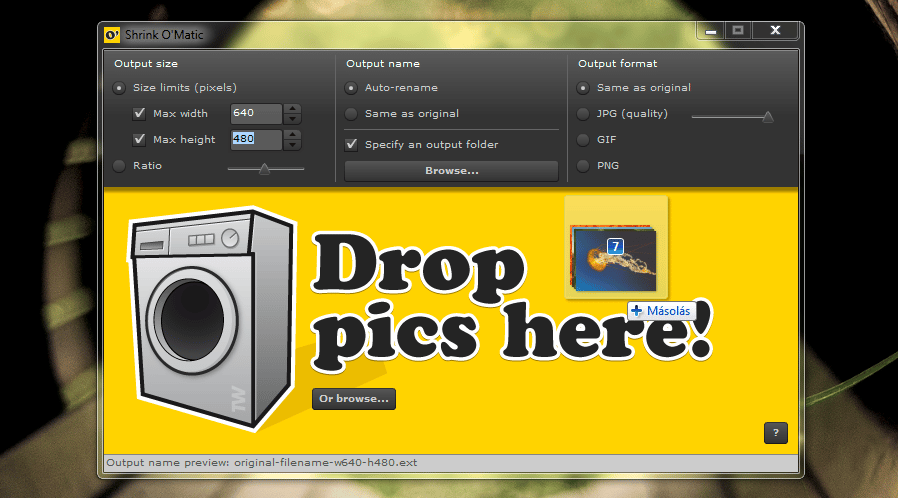Click the Output size heading

[x=146, y=64]
